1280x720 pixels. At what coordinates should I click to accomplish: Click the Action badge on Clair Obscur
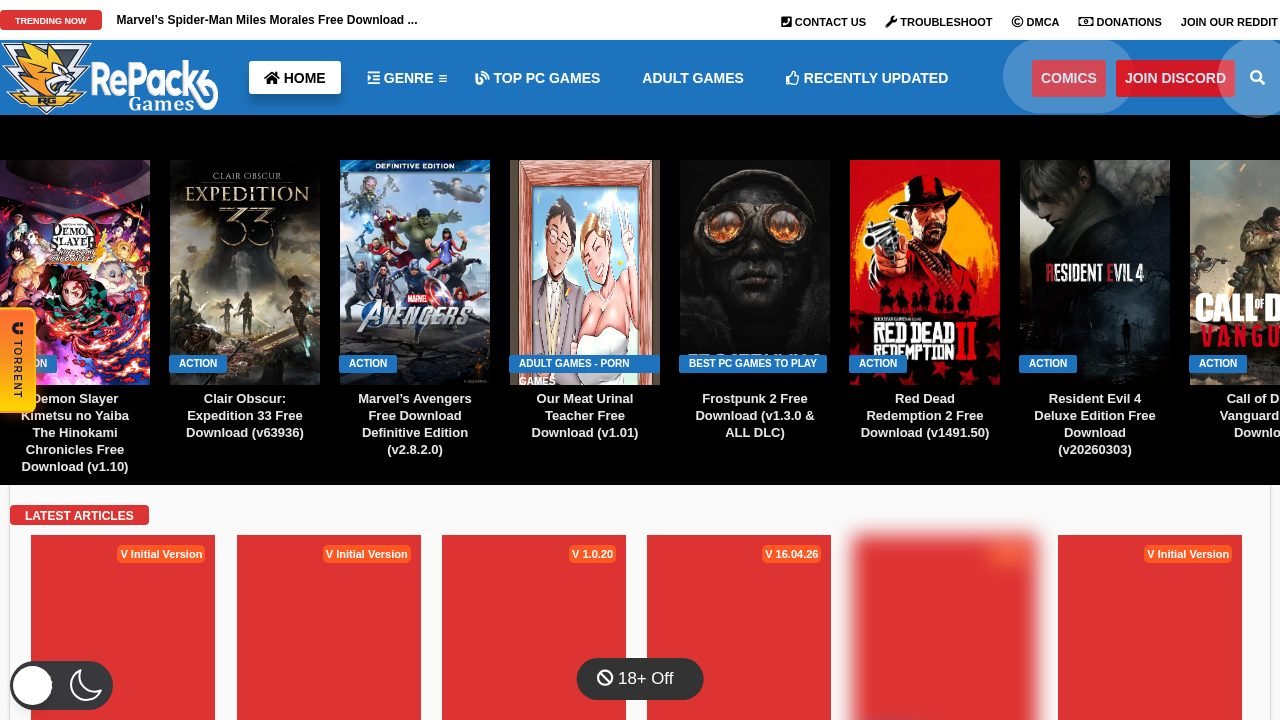[x=198, y=363]
